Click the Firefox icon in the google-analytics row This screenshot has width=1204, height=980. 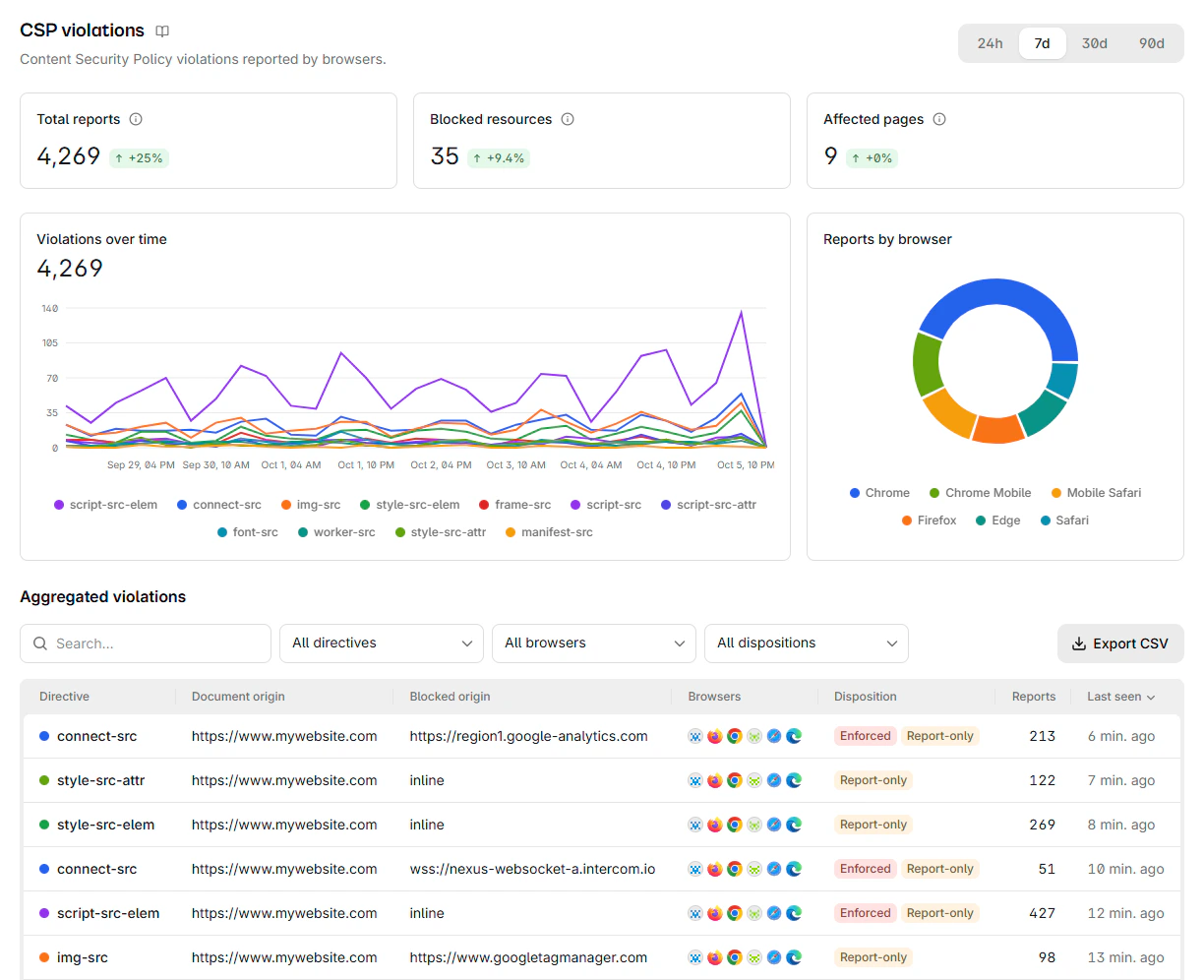click(715, 736)
